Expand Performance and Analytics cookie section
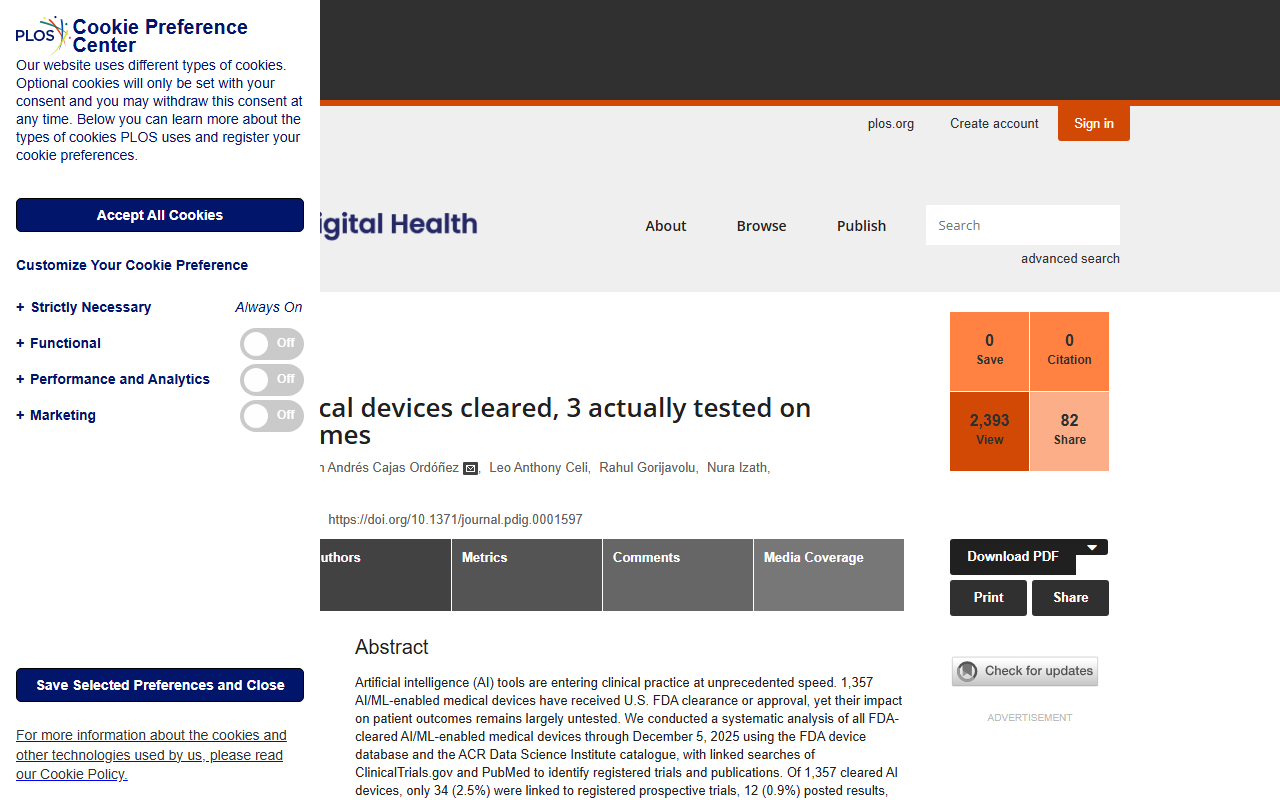 113,379
